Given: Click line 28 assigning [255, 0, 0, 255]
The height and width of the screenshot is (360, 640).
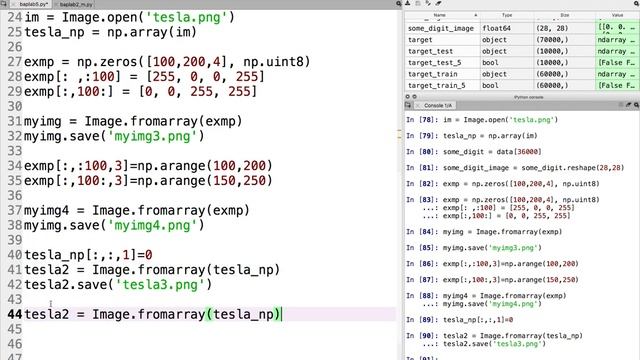Looking at the screenshot, I should 144,76.
